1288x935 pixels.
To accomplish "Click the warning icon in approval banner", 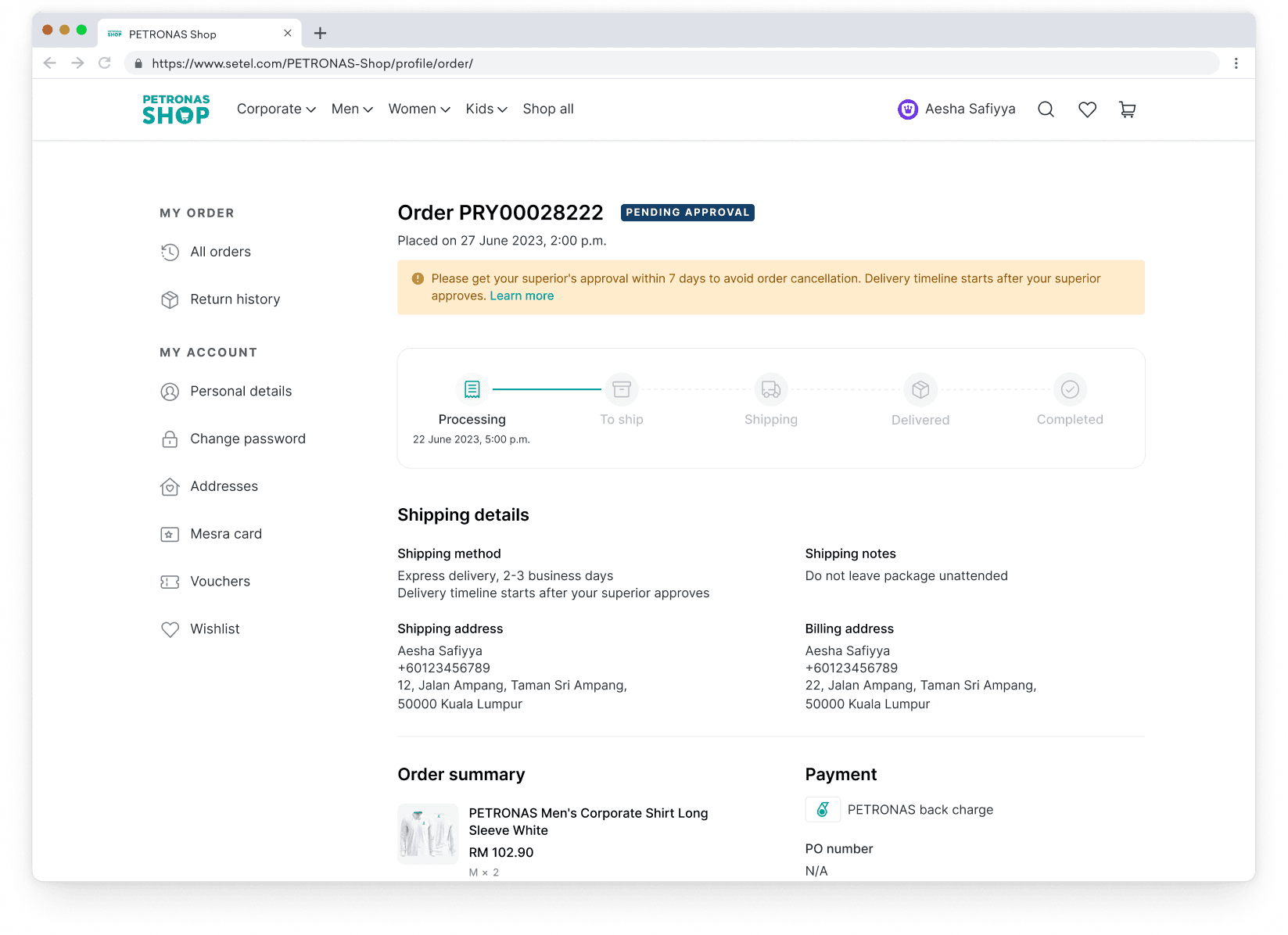I will click(418, 278).
